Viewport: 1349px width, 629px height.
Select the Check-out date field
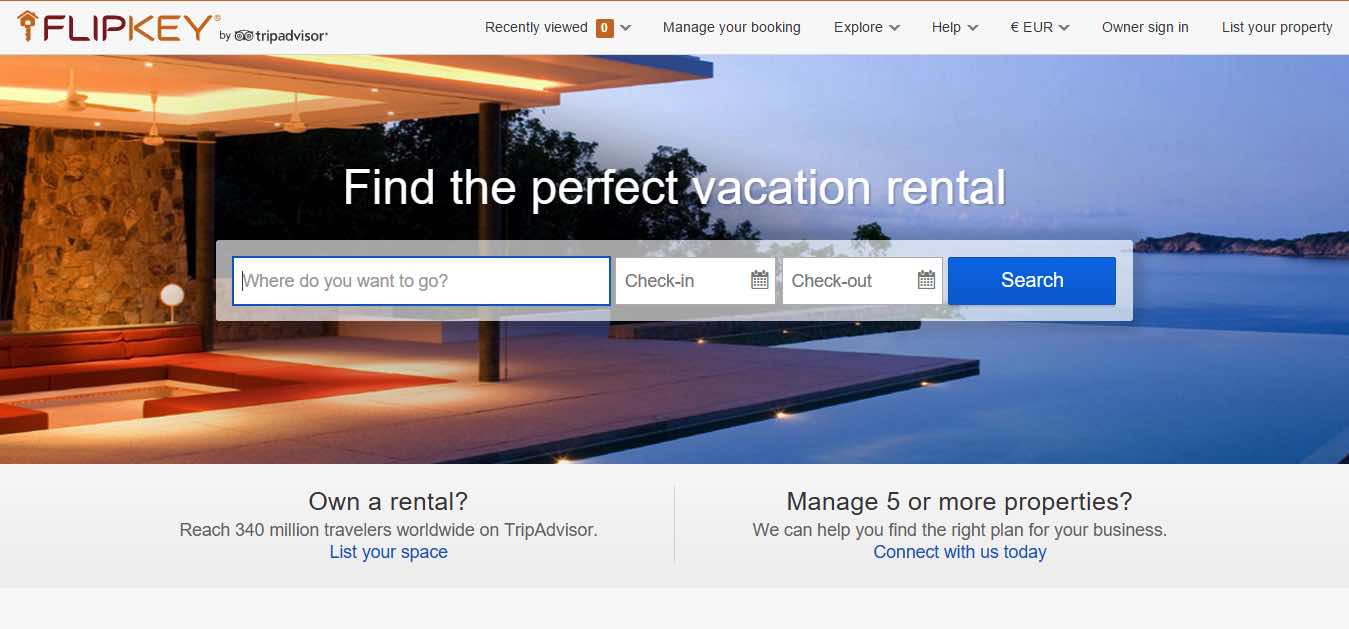point(862,281)
